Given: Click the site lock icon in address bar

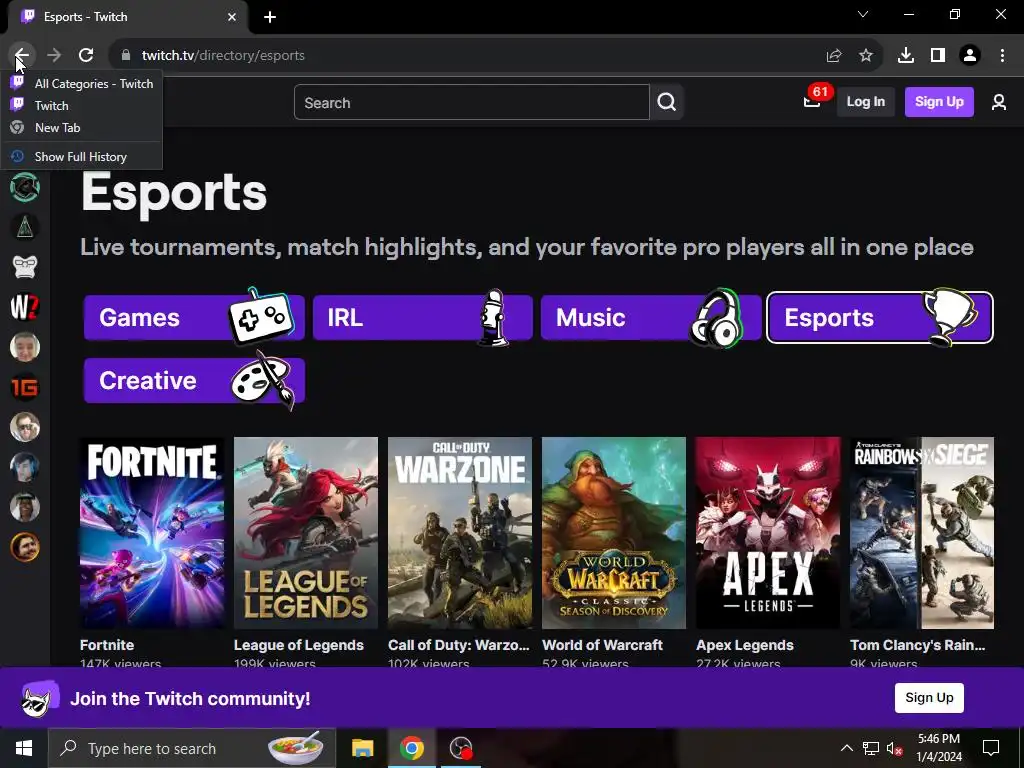Looking at the screenshot, I should click(x=126, y=56).
